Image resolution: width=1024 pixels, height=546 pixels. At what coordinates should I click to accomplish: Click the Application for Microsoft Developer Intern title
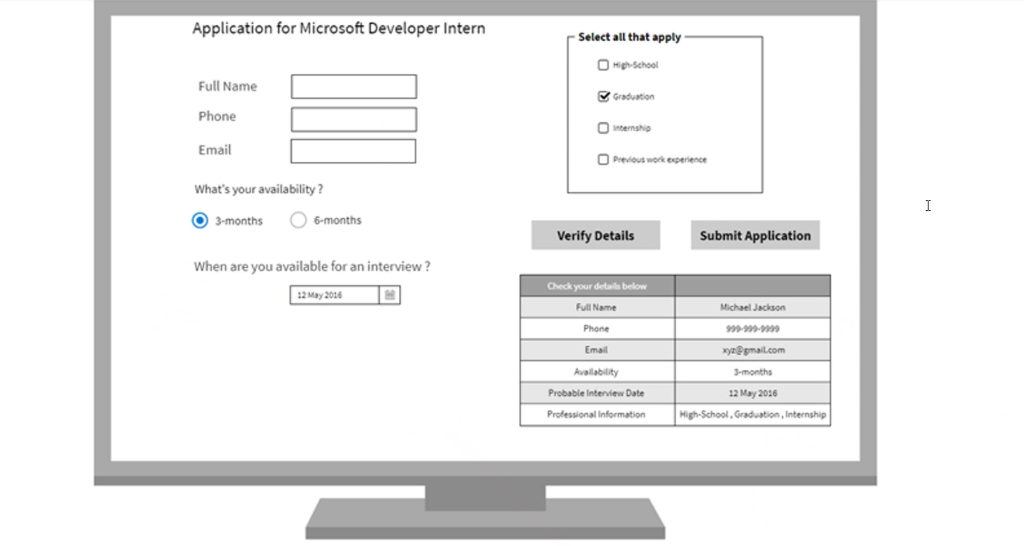click(339, 29)
